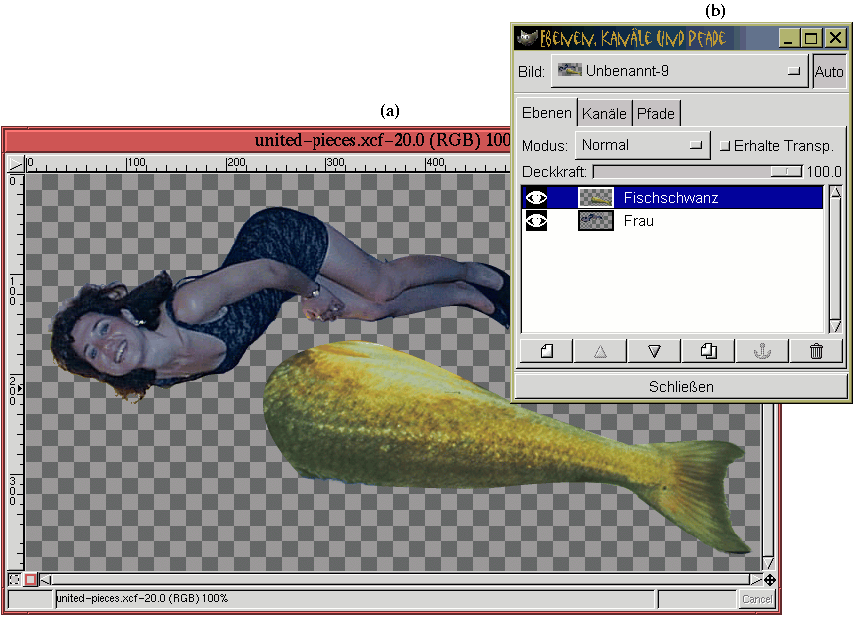Switch to the Kanäle tab
853x617 pixels.
[x=604, y=113]
